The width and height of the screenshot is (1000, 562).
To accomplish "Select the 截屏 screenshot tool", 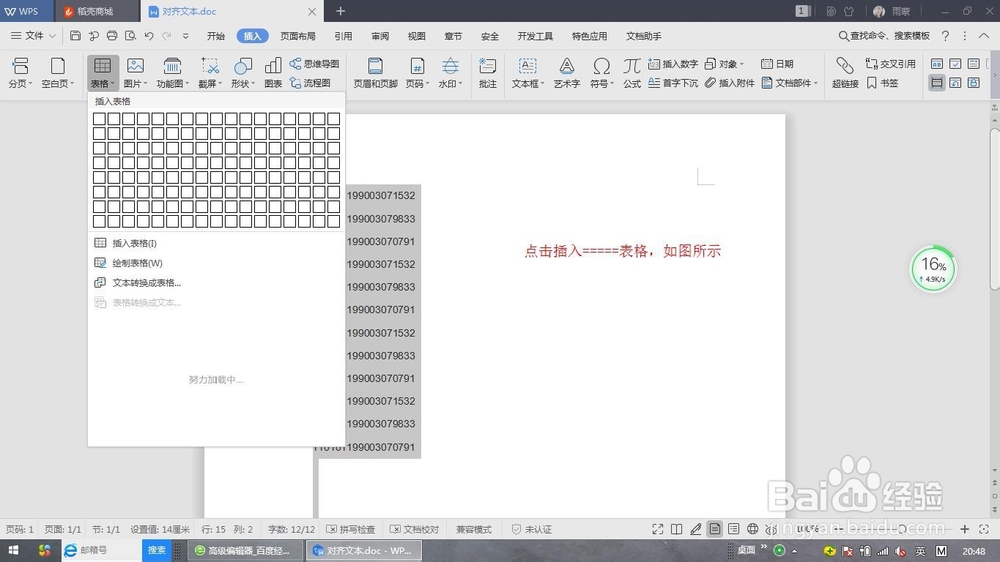I will coord(210,72).
